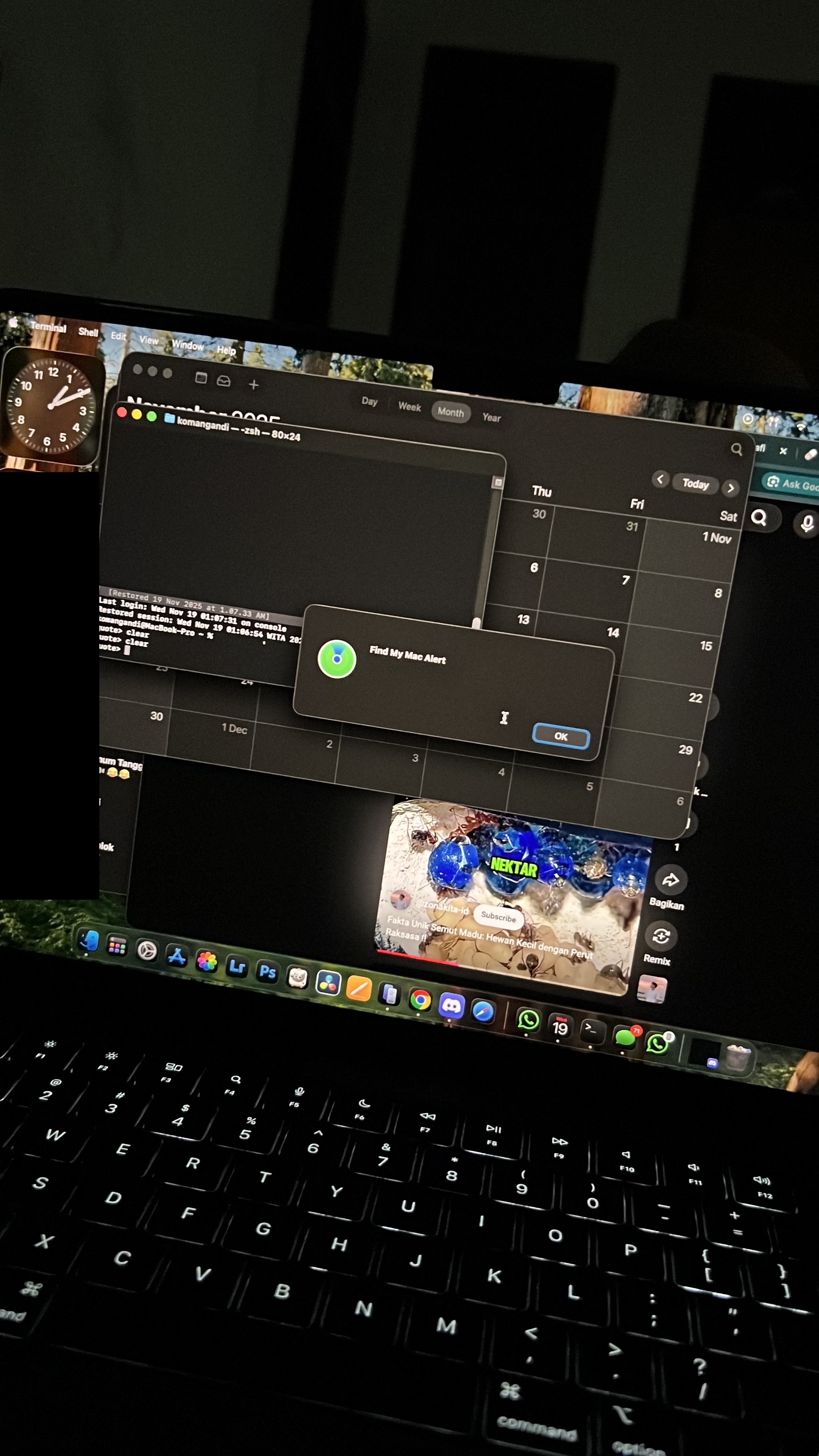819x1456 pixels.
Task: Toggle the calendar list sidebar icon
Action: (201, 378)
